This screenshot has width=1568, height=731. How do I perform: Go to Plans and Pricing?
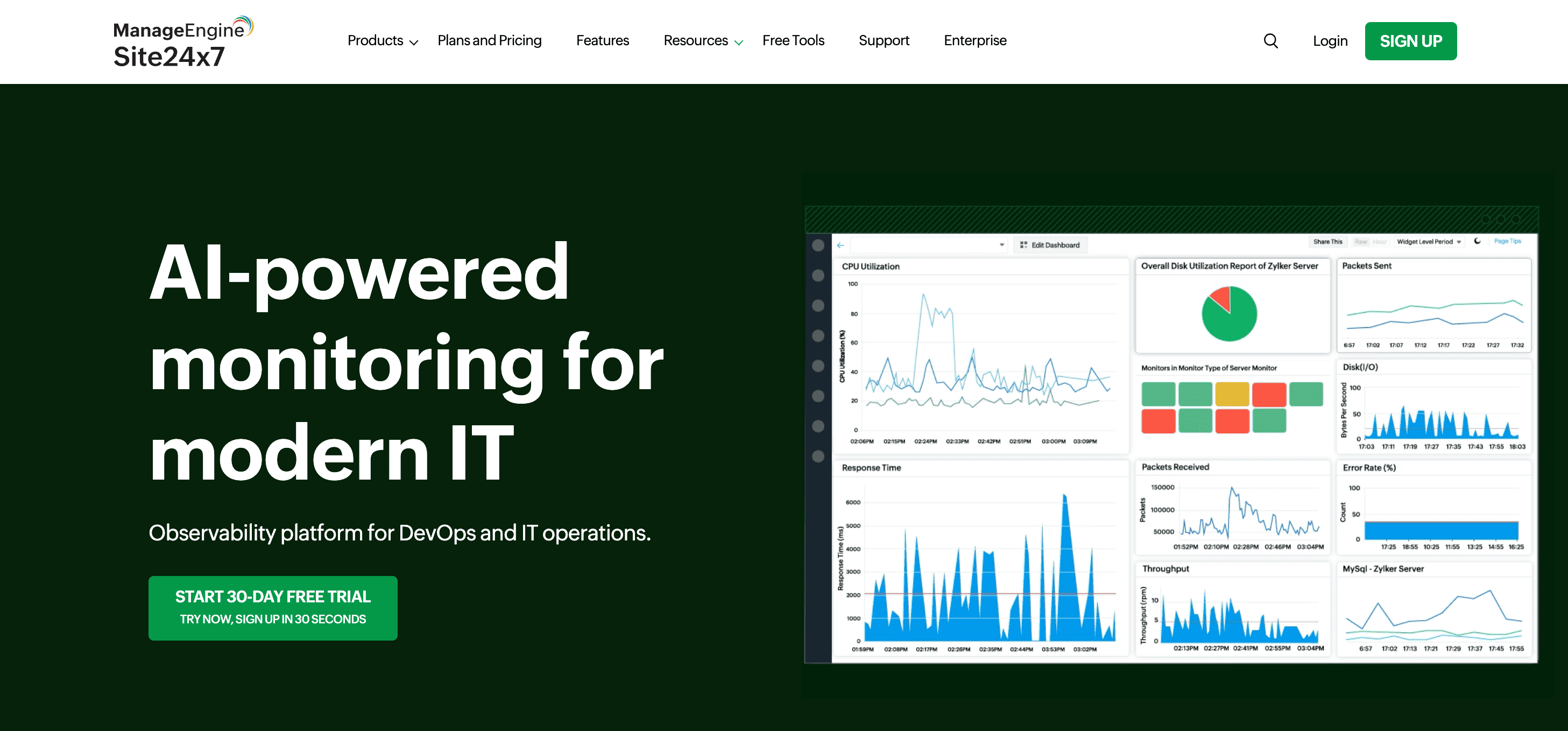click(x=489, y=41)
